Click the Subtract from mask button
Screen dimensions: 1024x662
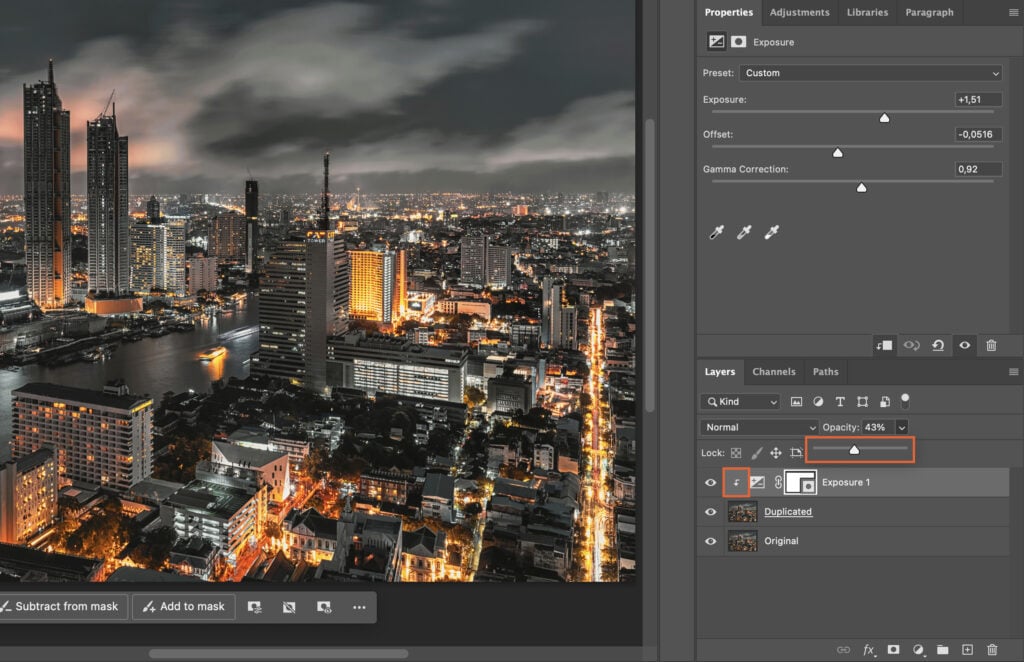point(63,606)
